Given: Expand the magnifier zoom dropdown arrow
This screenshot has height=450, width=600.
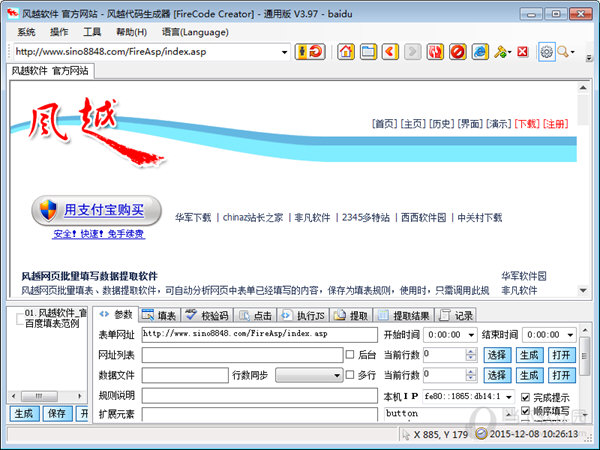Looking at the screenshot, I should coord(572,52).
